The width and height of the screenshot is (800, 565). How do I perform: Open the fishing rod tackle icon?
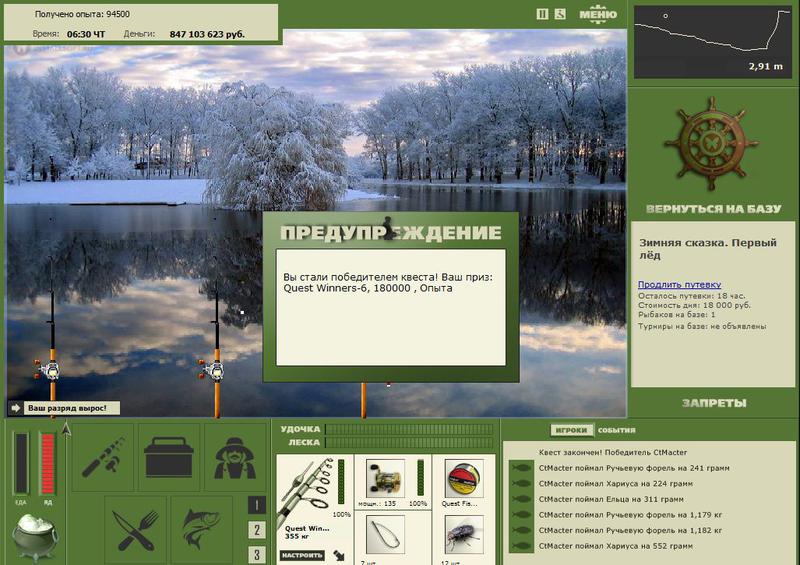[x=103, y=457]
